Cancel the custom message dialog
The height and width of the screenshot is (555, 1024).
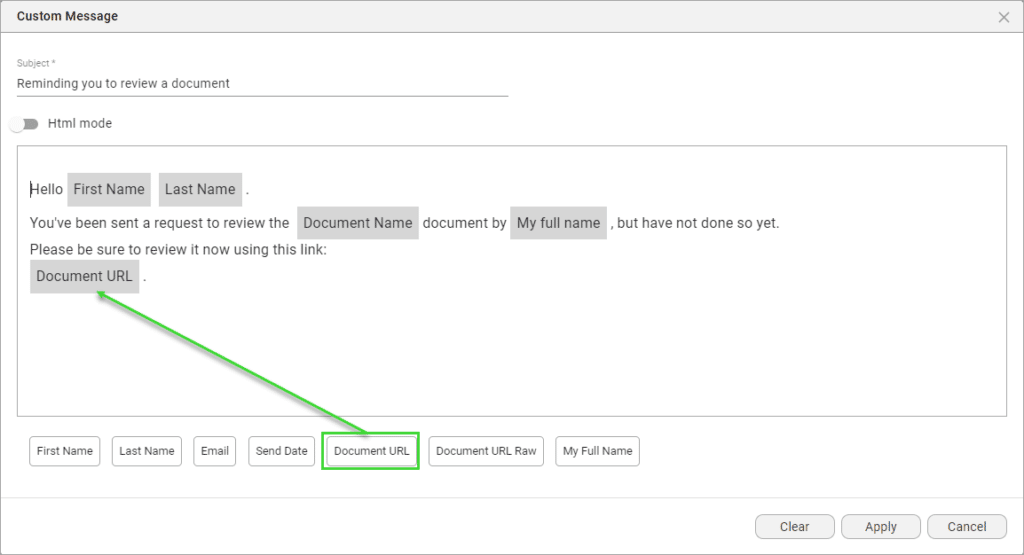point(966,527)
